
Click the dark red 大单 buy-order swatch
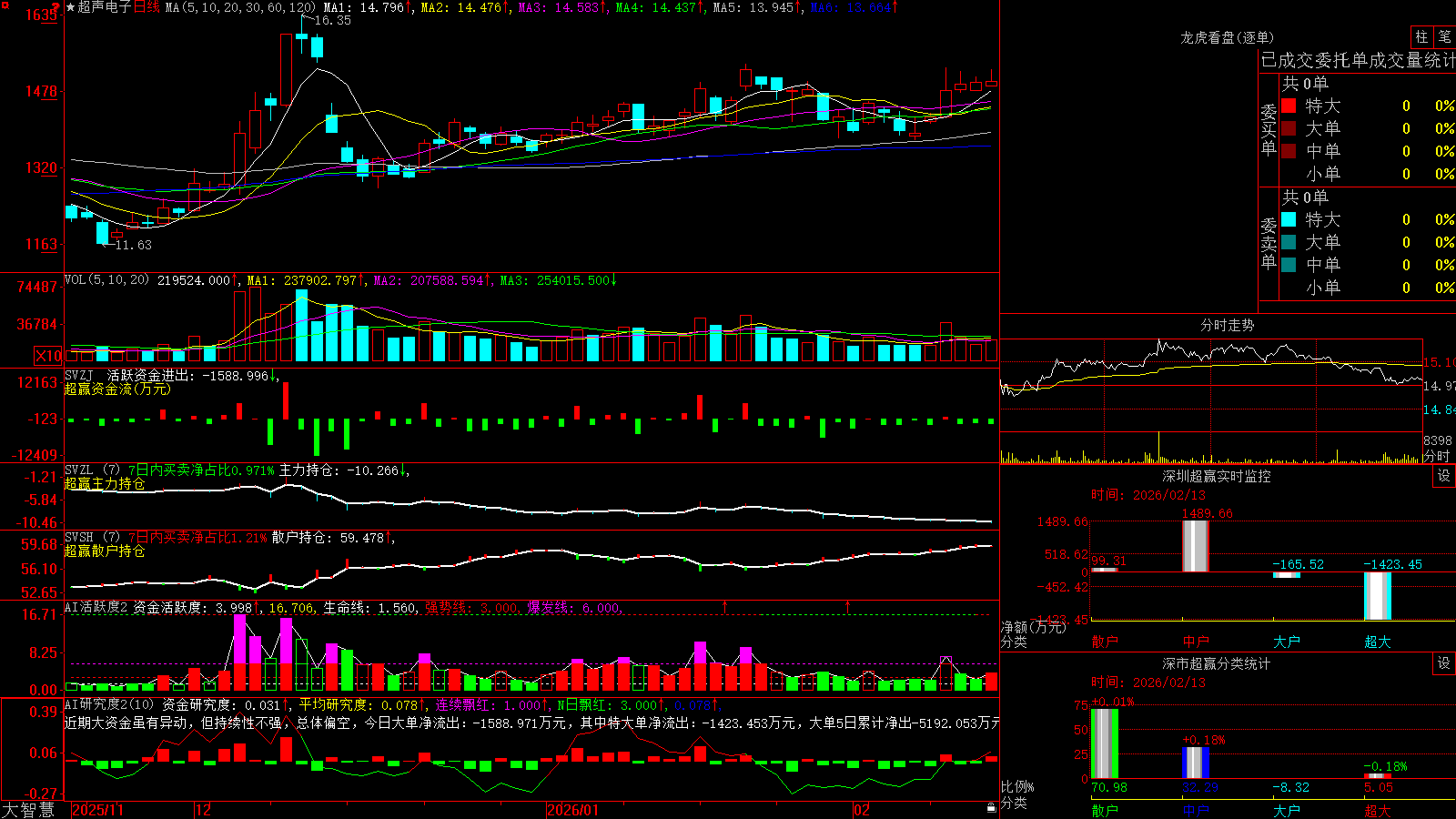pyautogui.click(x=1289, y=128)
